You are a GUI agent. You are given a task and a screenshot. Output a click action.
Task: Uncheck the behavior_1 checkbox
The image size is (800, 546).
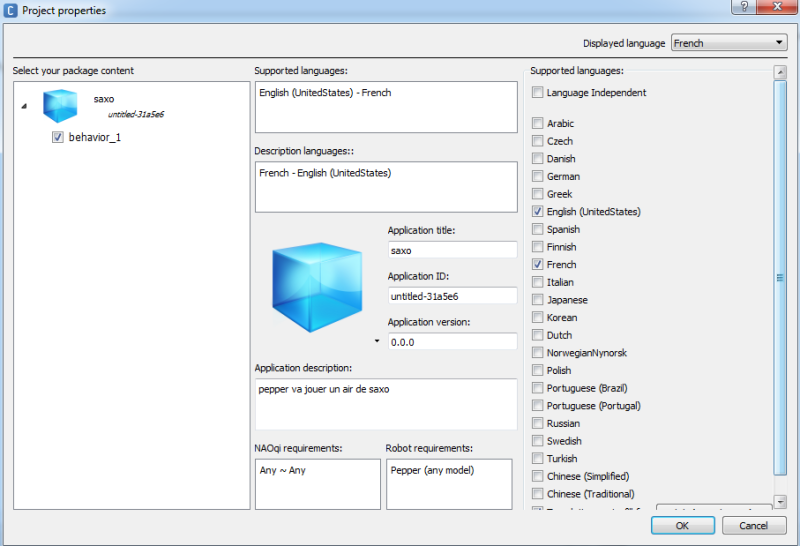58,137
